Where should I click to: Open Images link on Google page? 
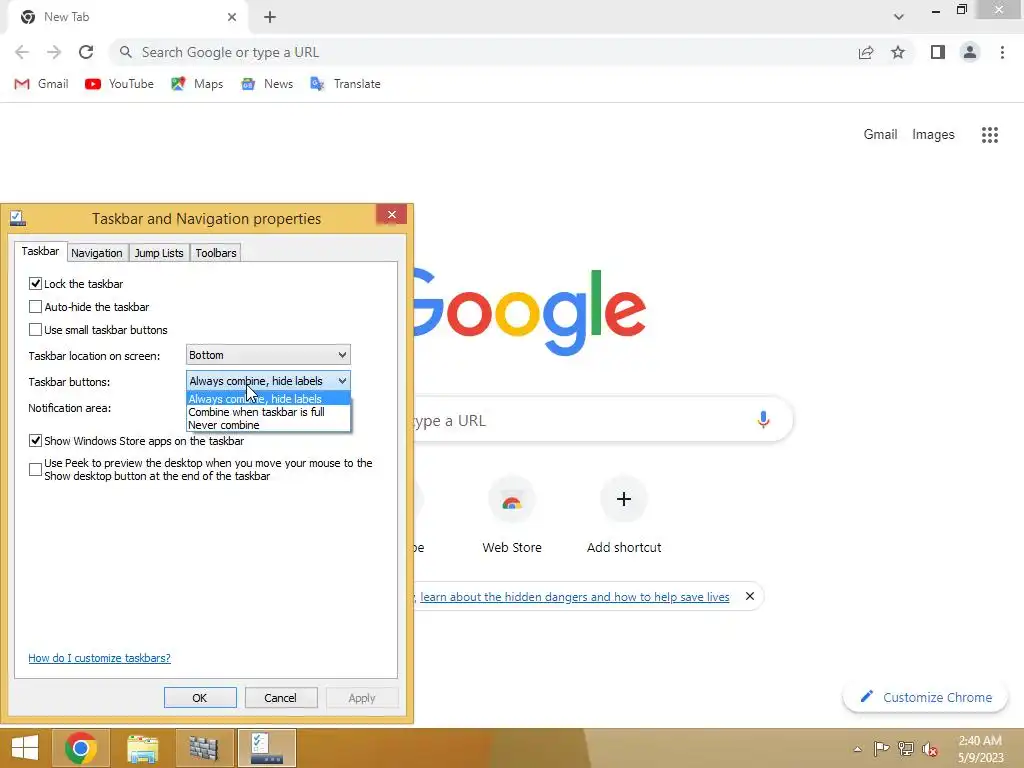[933, 135]
